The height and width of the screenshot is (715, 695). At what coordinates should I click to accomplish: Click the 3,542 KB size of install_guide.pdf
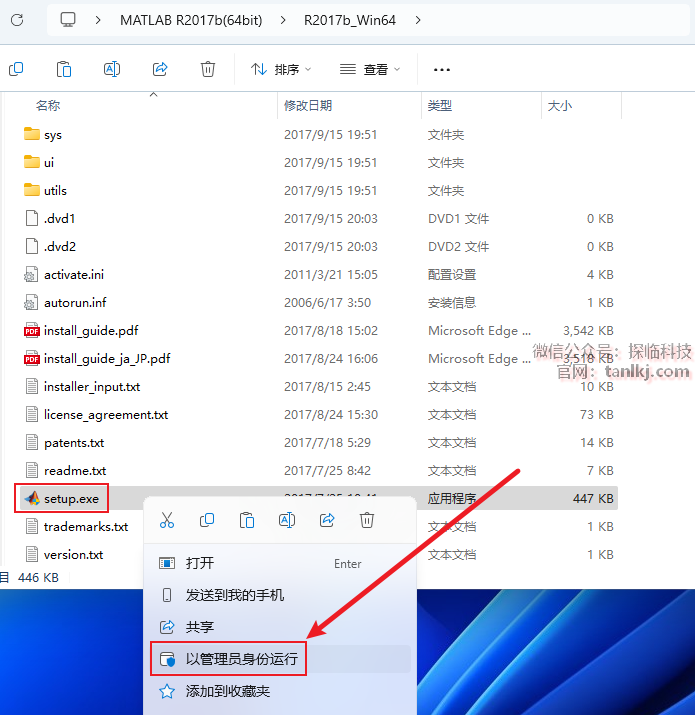[x=588, y=331]
